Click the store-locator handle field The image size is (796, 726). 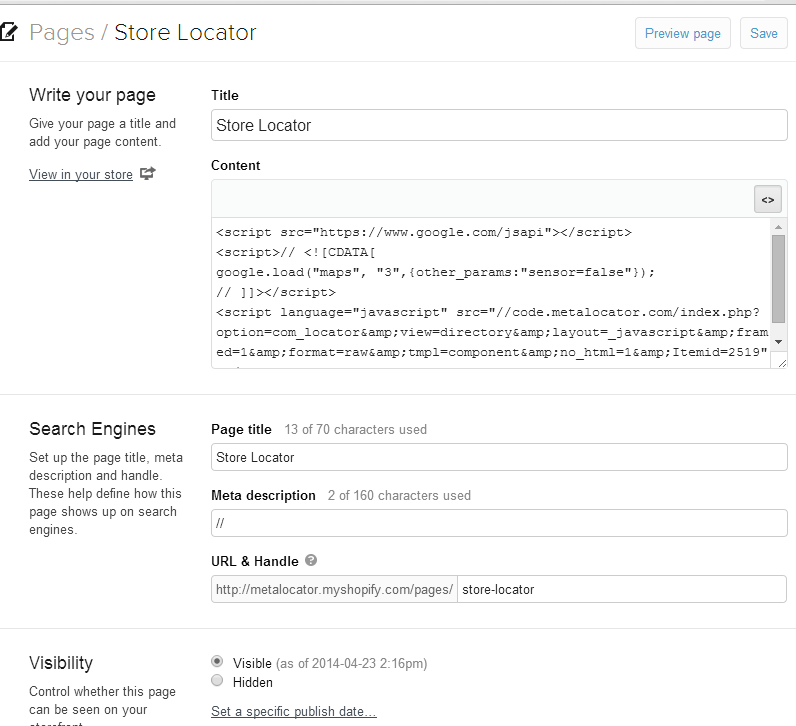click(622, 589)
